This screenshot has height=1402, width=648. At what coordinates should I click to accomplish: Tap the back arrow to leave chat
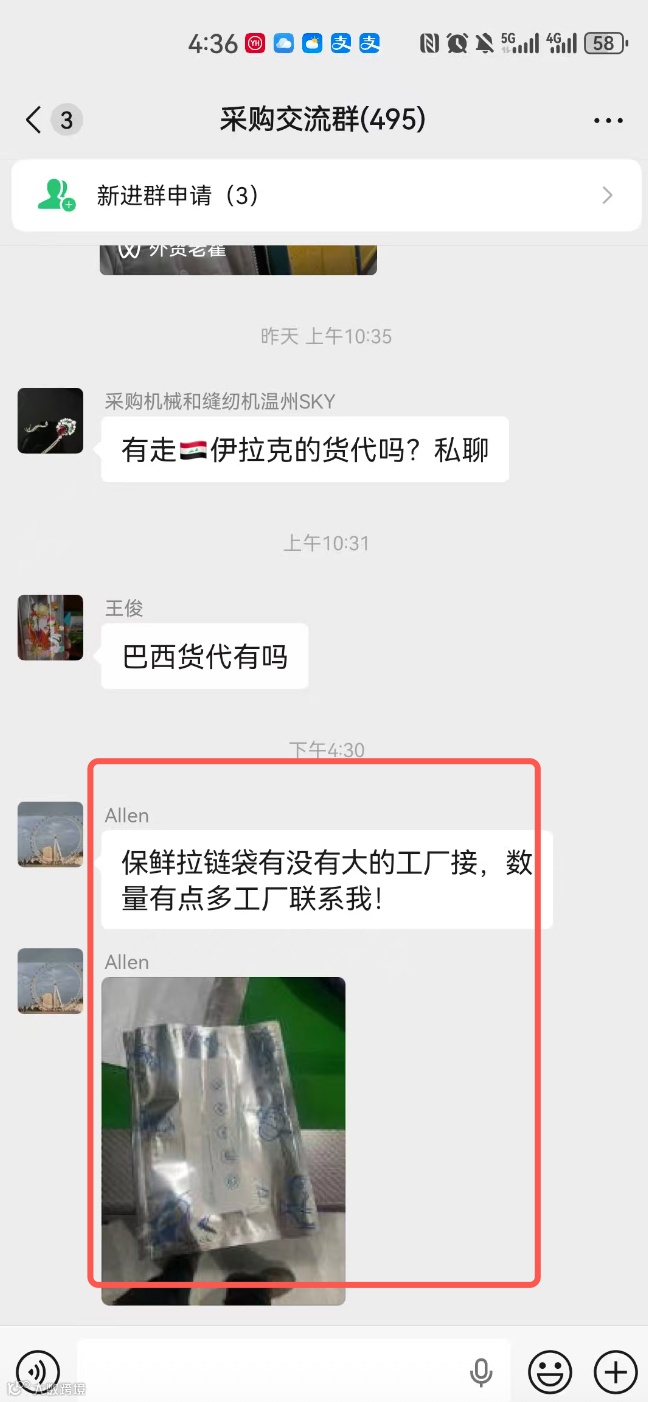(x=34, y=121)
